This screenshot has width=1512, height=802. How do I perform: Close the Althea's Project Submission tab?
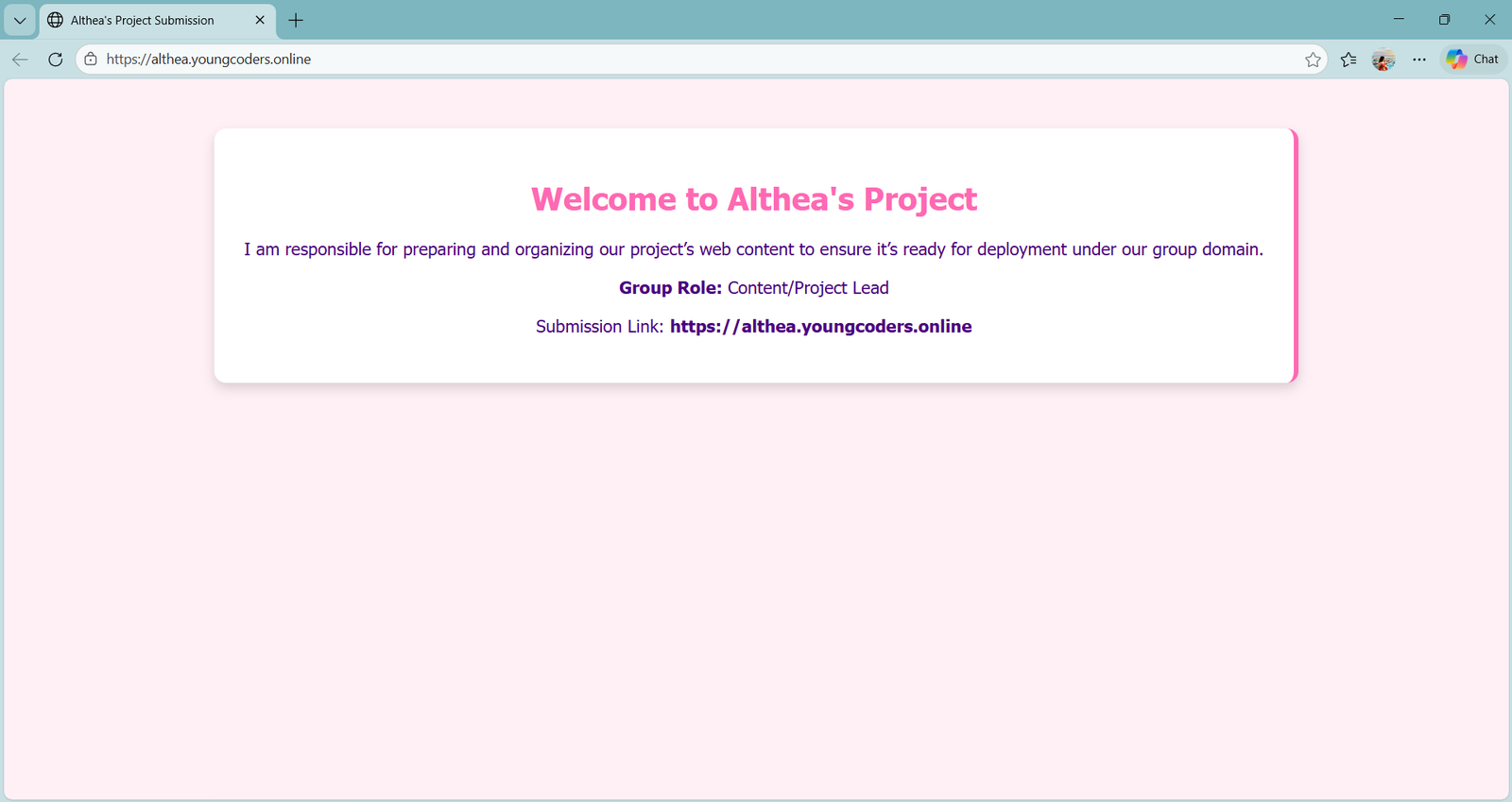[260, 20]
